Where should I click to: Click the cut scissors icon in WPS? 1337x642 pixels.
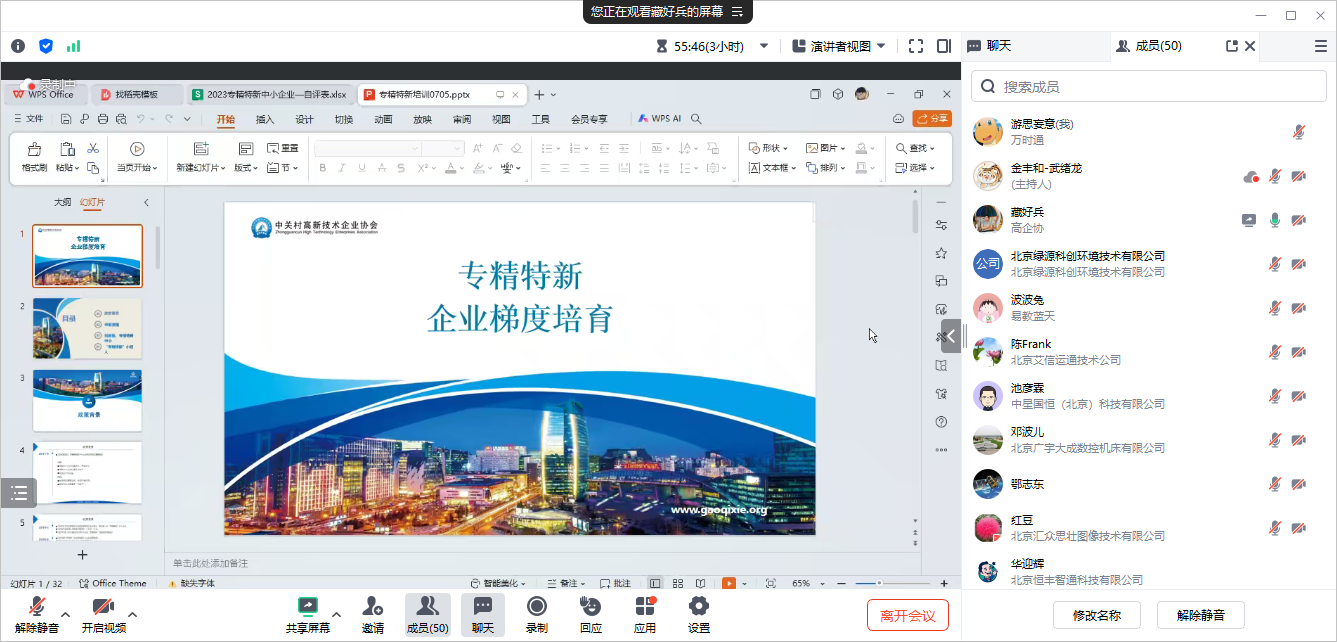coord(93,148)
